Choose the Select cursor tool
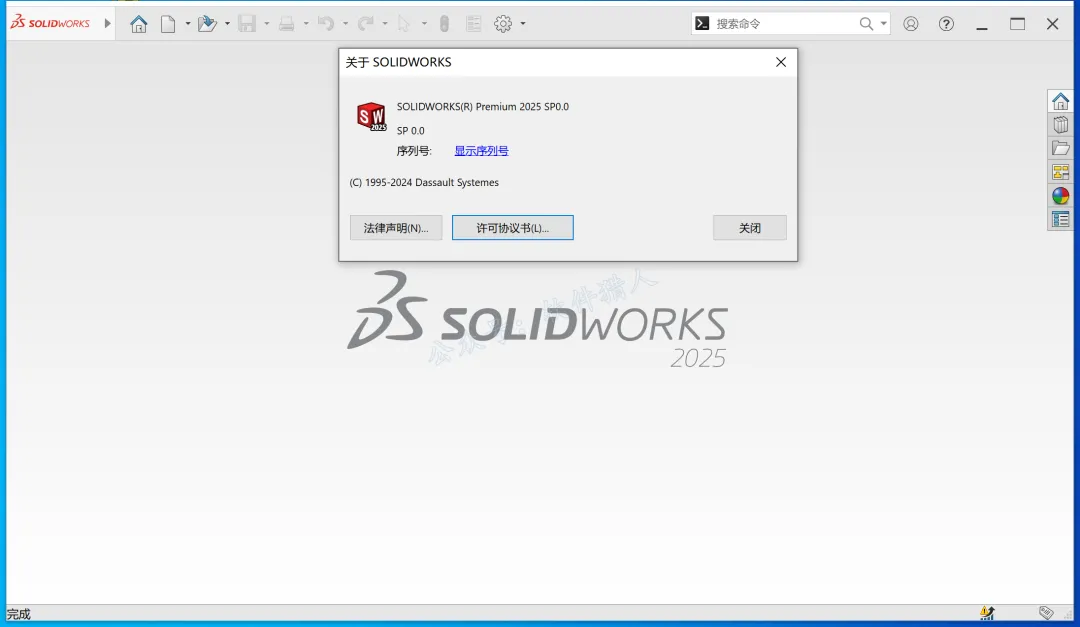The image size is (1080, 627). (x=404, y=24)
